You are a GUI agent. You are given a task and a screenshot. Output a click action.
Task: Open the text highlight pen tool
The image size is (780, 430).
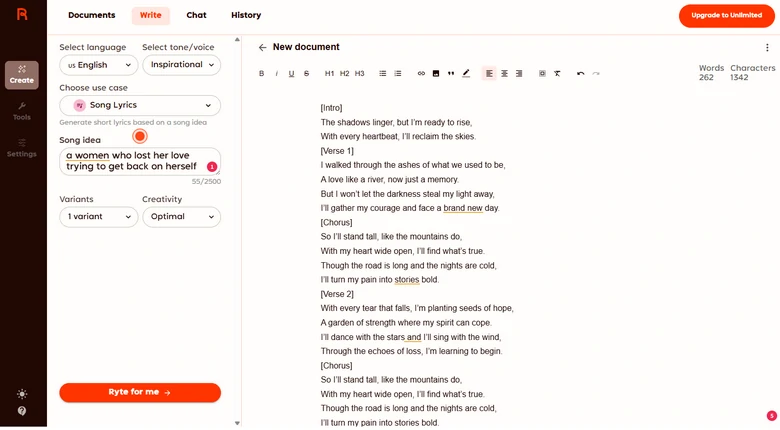pos(466,74)
